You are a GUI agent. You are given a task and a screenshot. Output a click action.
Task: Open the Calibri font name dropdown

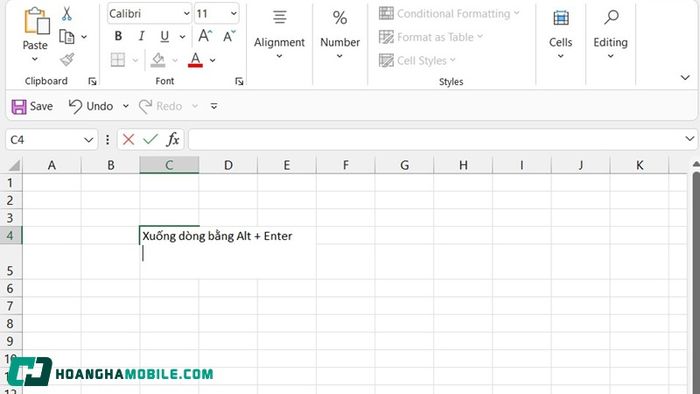click(187, 14)
